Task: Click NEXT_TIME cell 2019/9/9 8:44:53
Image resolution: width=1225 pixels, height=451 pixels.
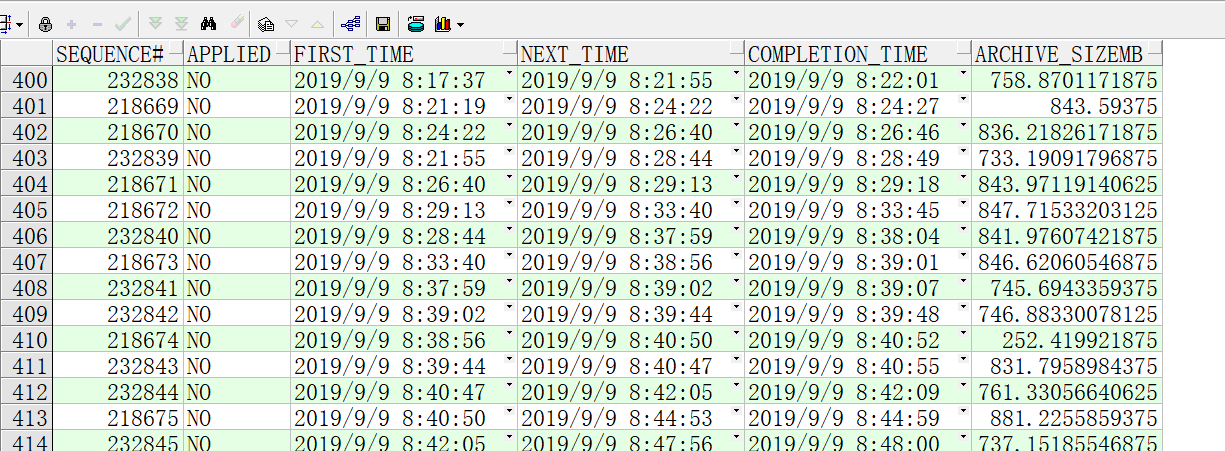Action: click(x=631, y=418)
